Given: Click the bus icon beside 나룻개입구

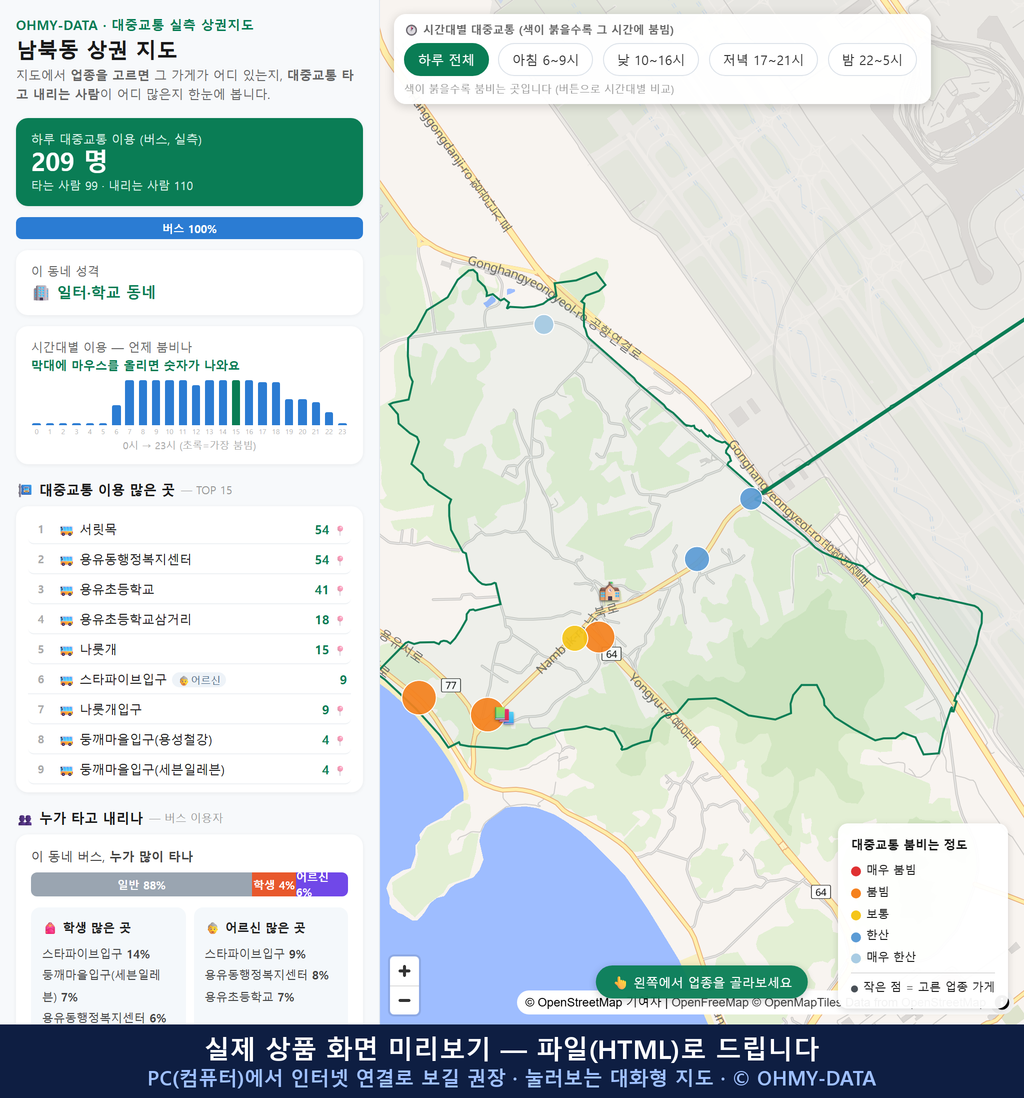Looking at the screenshot, I should 67,710.
